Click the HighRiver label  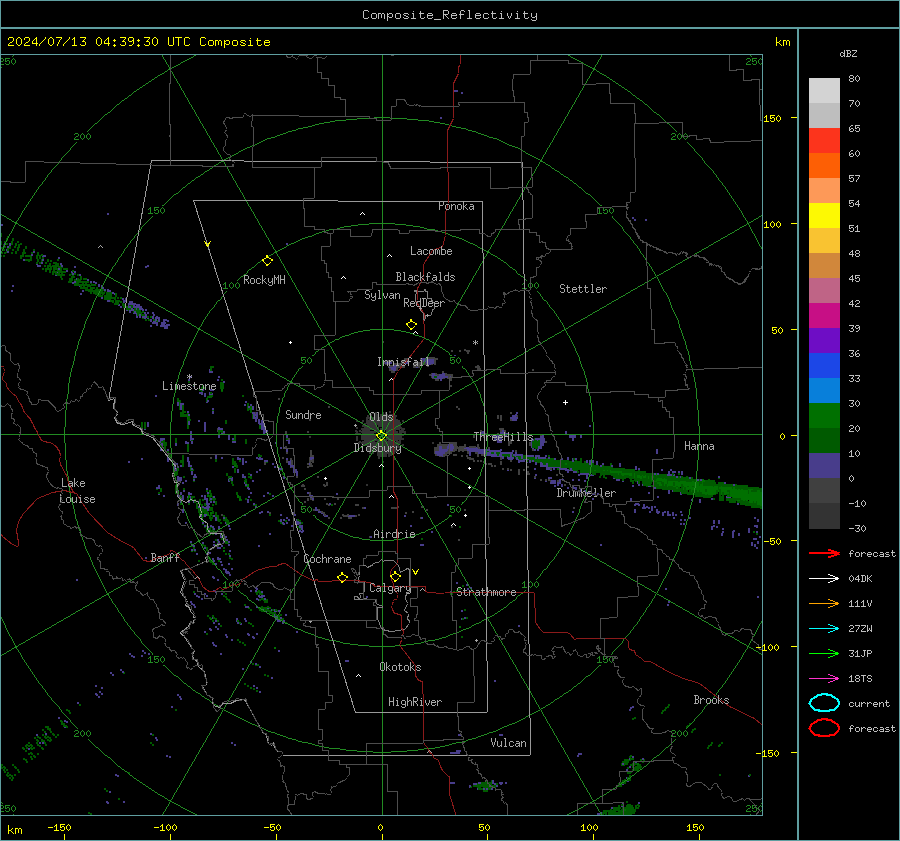415,702
